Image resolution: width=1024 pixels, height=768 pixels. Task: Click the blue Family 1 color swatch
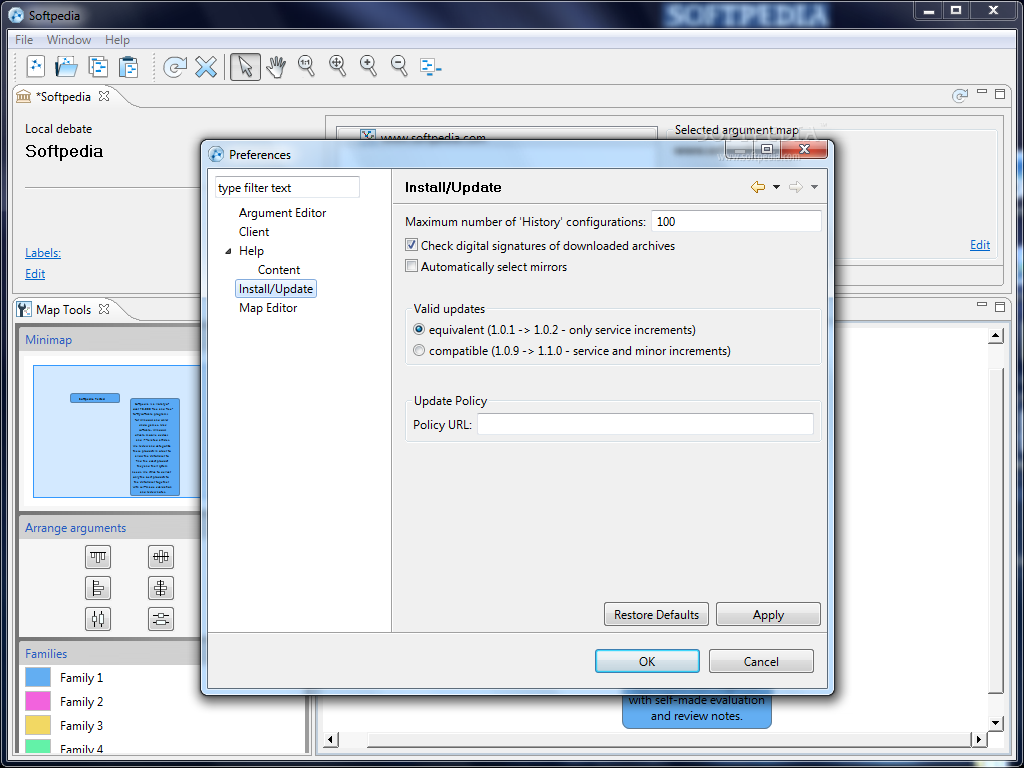[38, 677]
